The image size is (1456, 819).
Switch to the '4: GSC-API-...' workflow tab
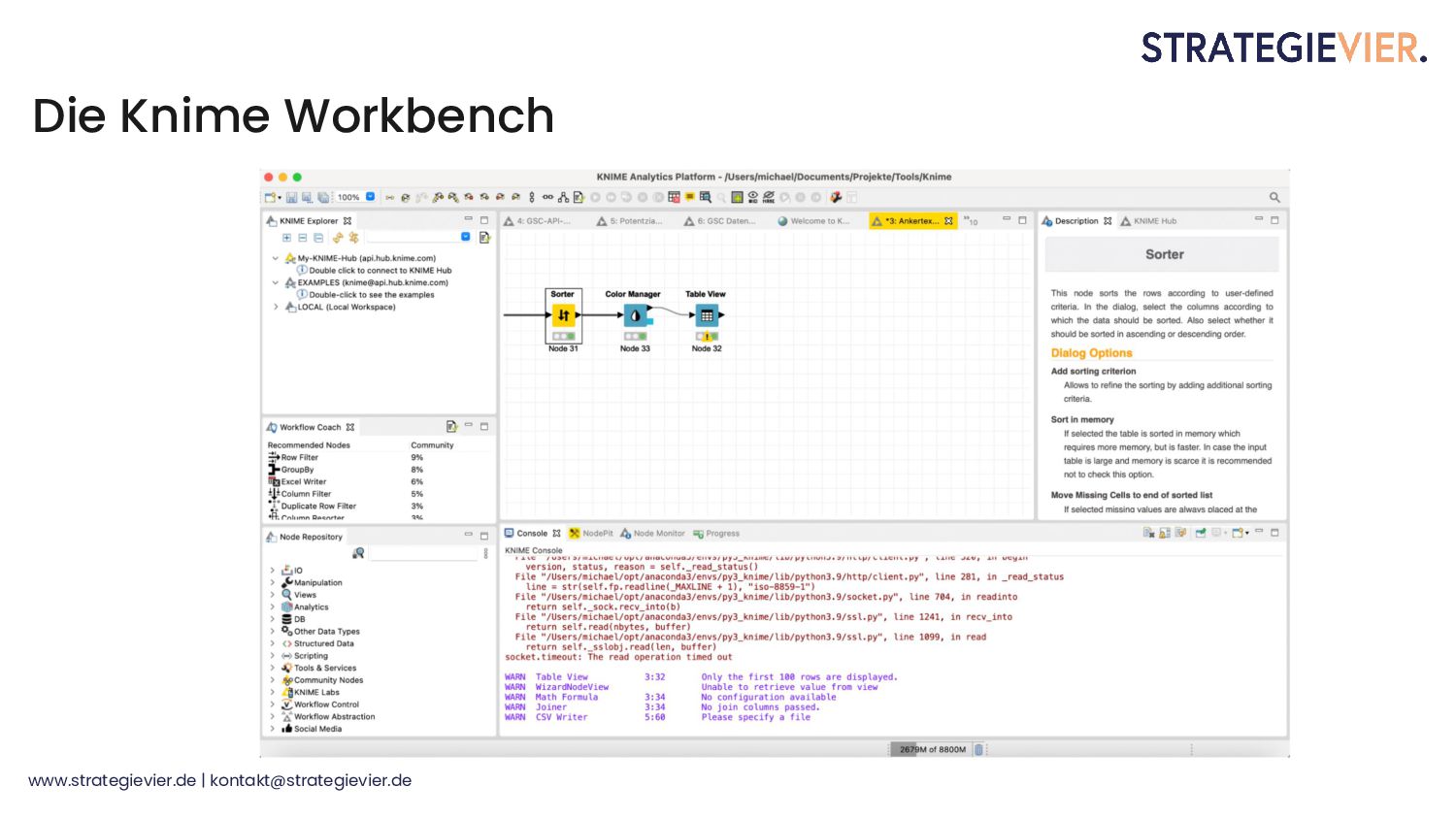tap(538, 221)
